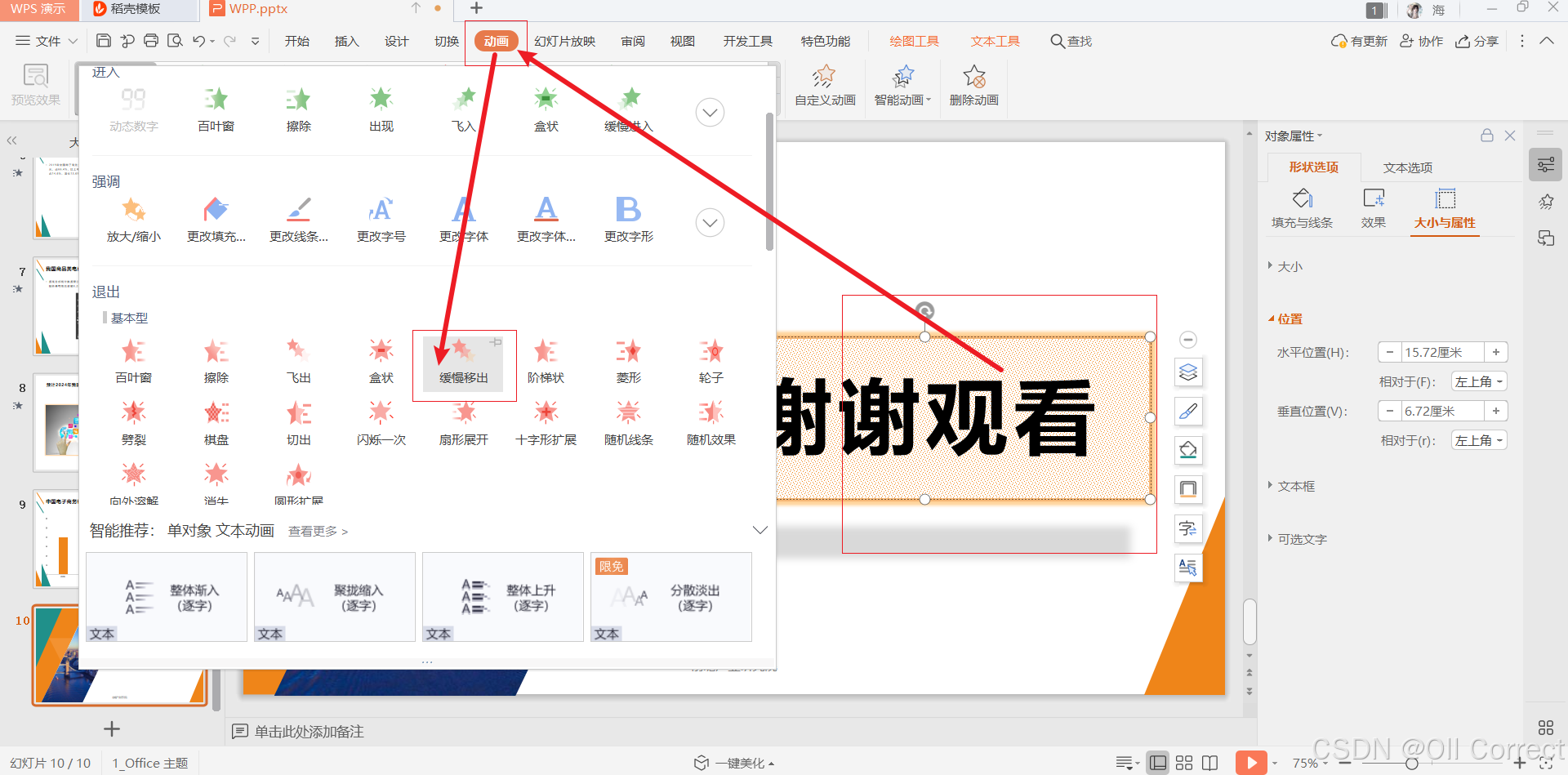The height and width of the screenshot is (775, 1568).
Task: Click the save icon in quick toolbar
Action: pyautogui.click(x=104, y=41)
